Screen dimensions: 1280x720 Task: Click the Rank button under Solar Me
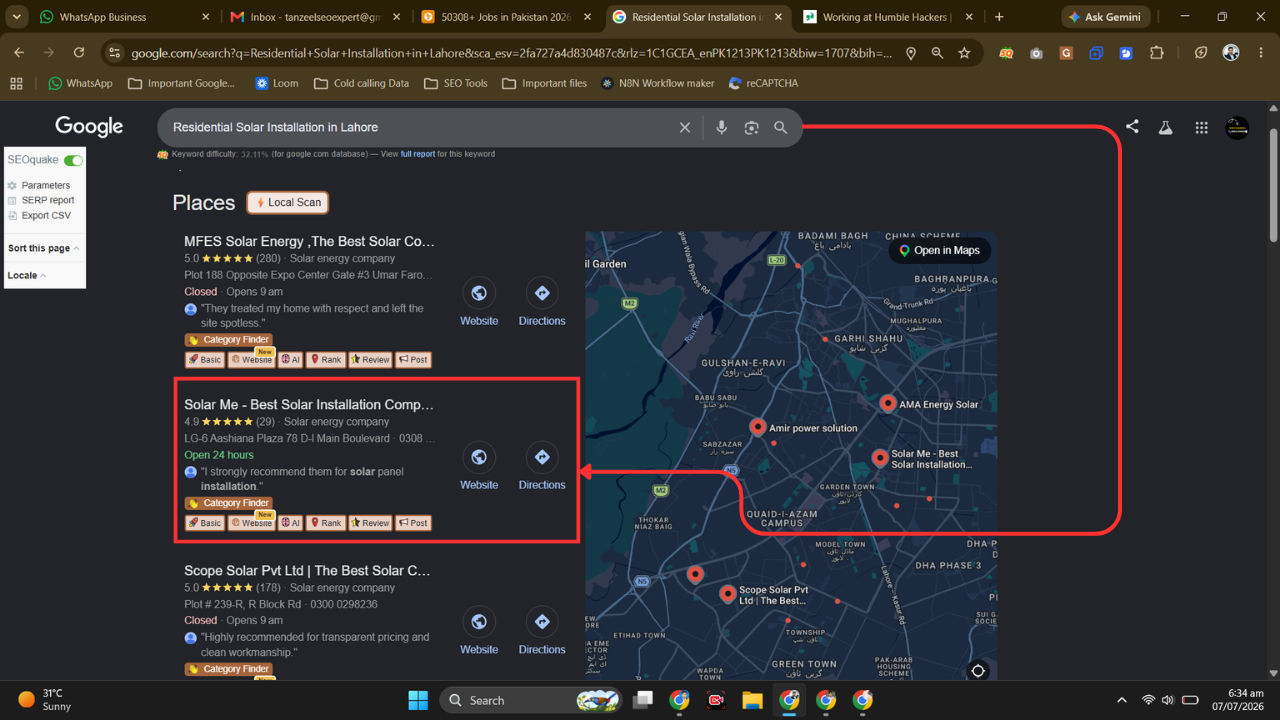pyautogui.click(x=325, y=523)
